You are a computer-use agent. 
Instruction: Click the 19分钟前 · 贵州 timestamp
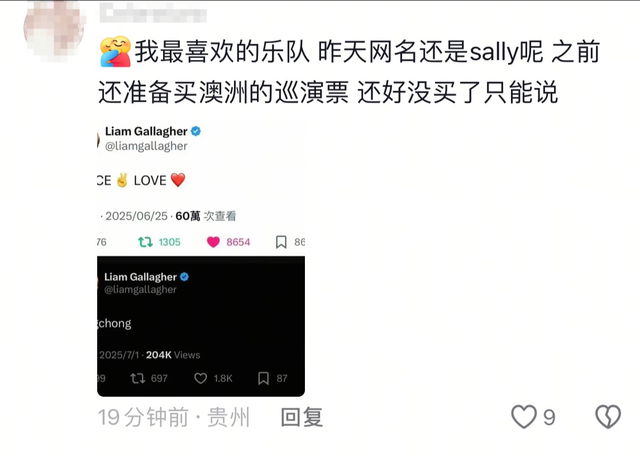[x=173, y=417]
